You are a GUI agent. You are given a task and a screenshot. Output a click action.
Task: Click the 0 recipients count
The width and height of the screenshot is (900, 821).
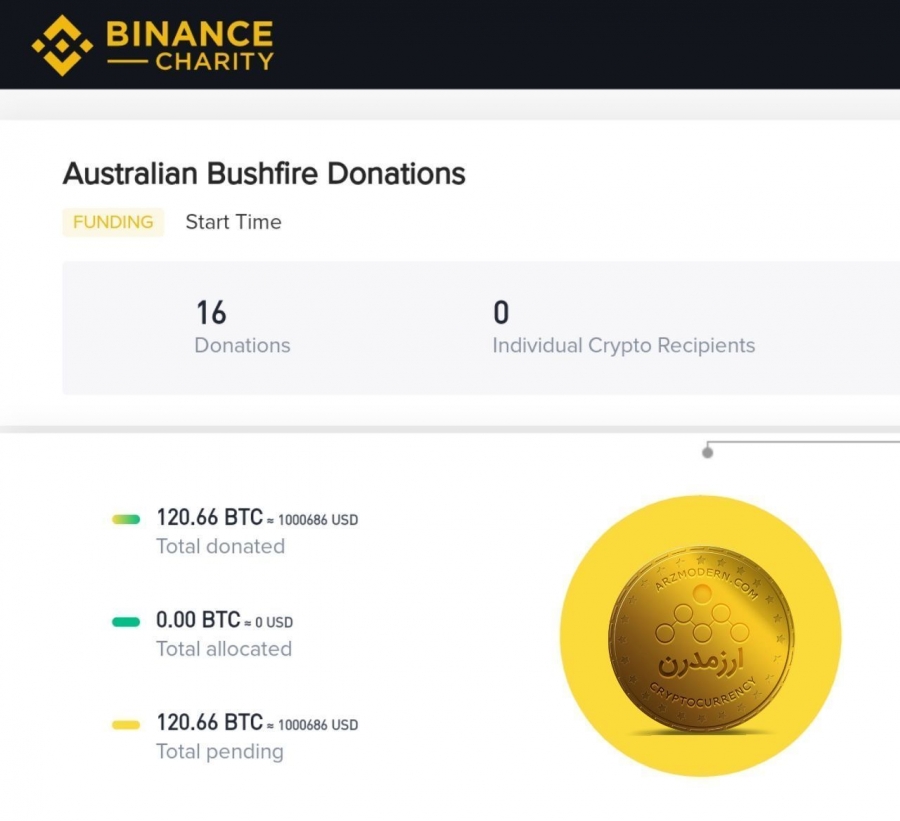[x=501, y=313]
